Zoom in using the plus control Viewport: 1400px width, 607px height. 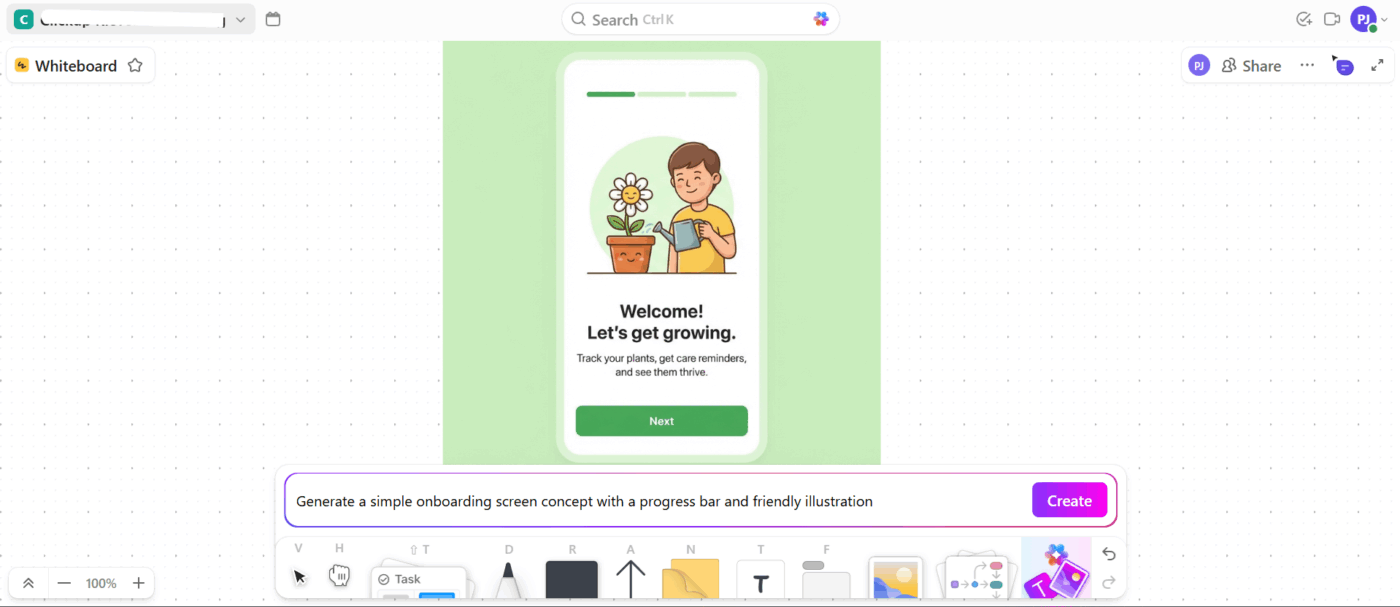[139, 583]
